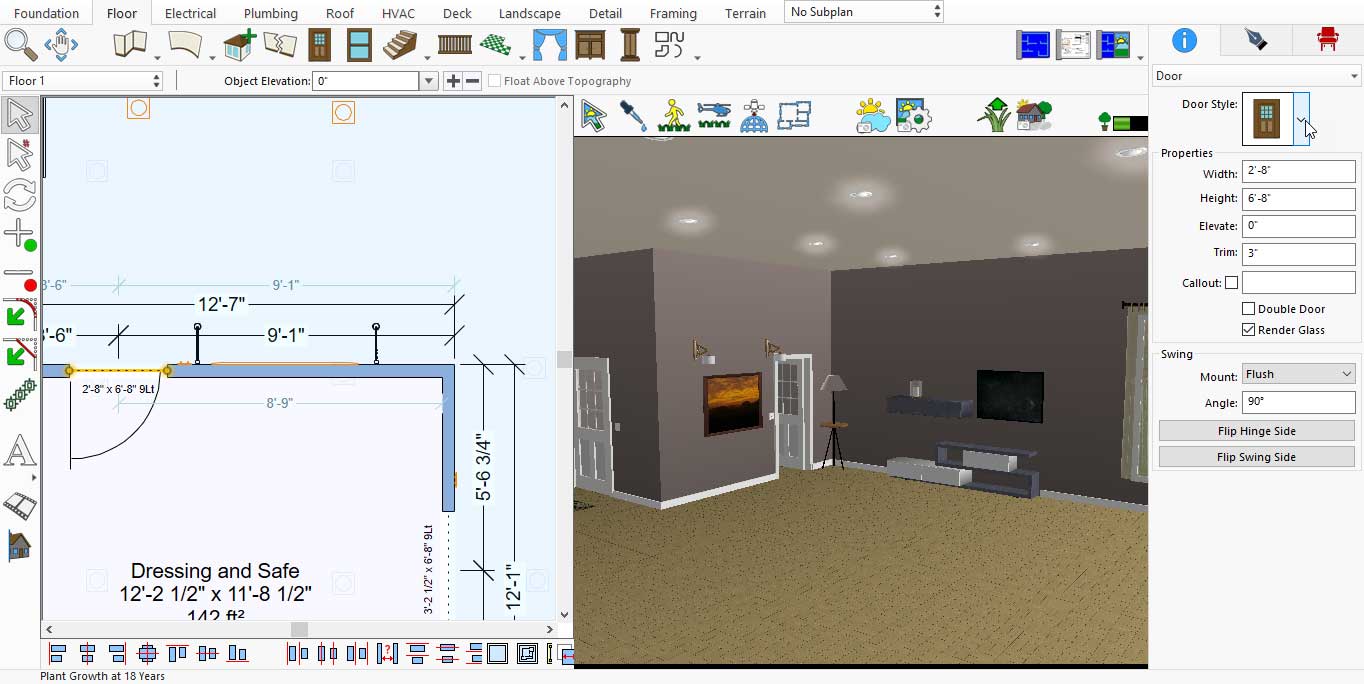The height and width of the screenshot is (684, 1364).
Task: Switch to the Electrical tab
Action: click(190, 13)
